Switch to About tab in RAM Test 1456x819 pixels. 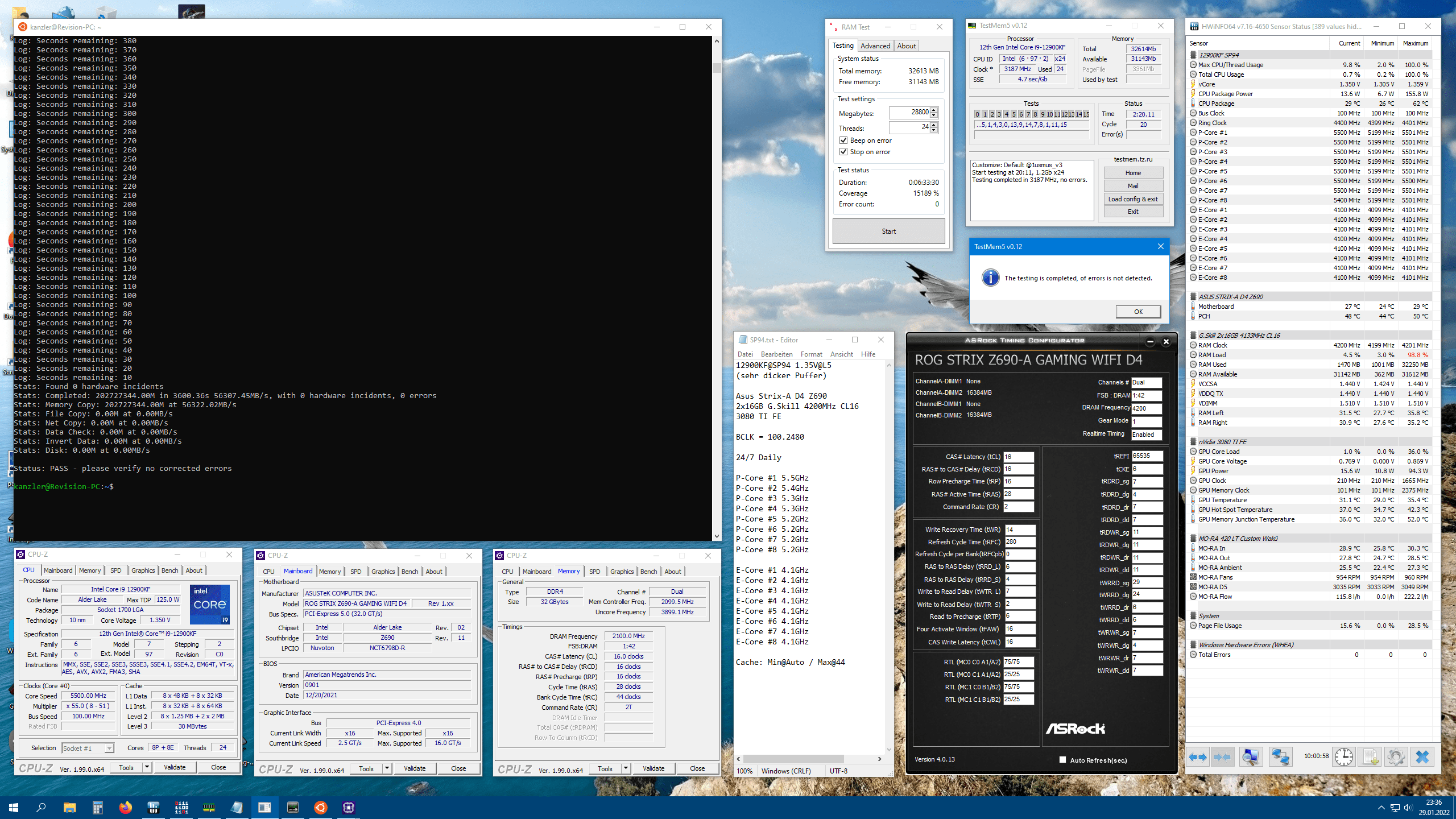click(x=906, y=46)
